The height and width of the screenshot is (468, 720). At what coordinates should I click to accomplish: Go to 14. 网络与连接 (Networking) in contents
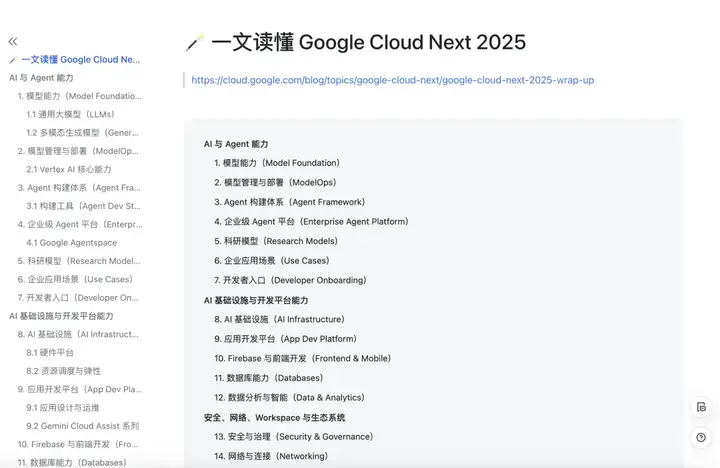pyautogui.click(x=271, y=456)
